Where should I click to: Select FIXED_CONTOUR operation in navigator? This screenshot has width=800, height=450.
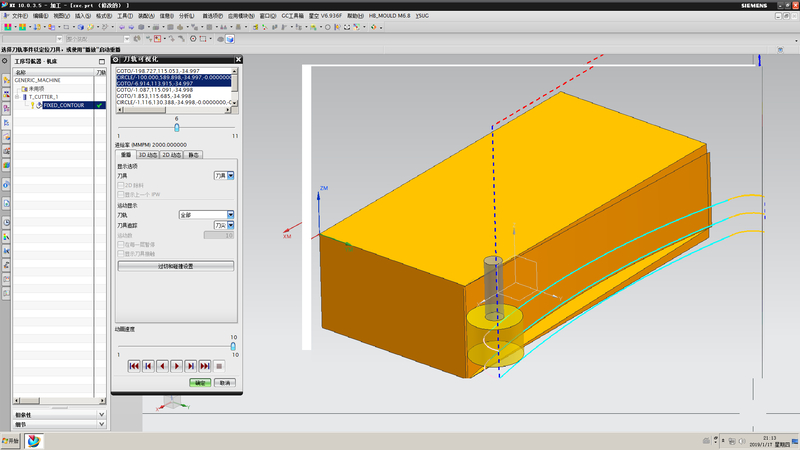click(x=63, y=105)
